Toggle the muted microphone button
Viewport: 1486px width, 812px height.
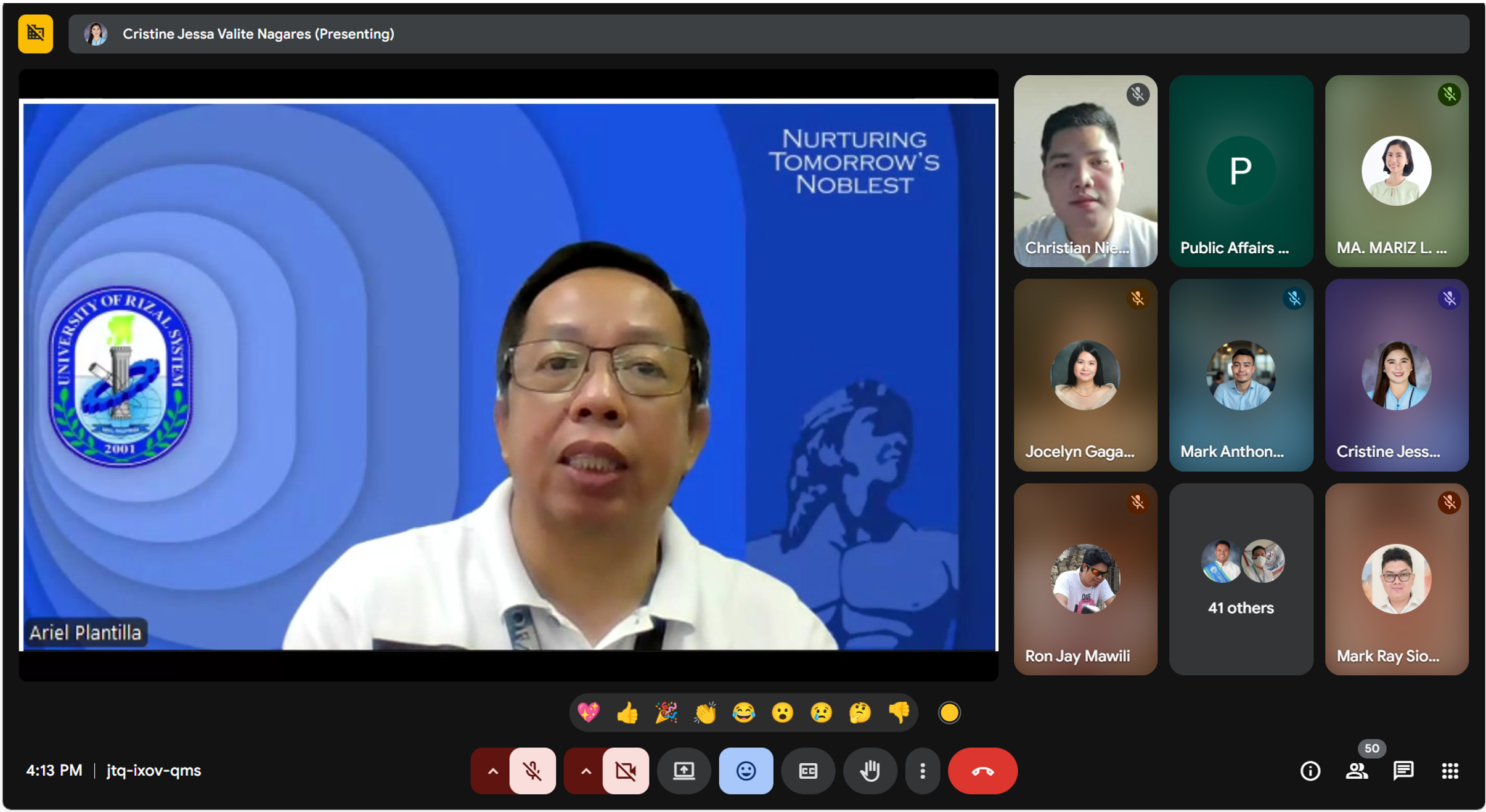[533, 771]
